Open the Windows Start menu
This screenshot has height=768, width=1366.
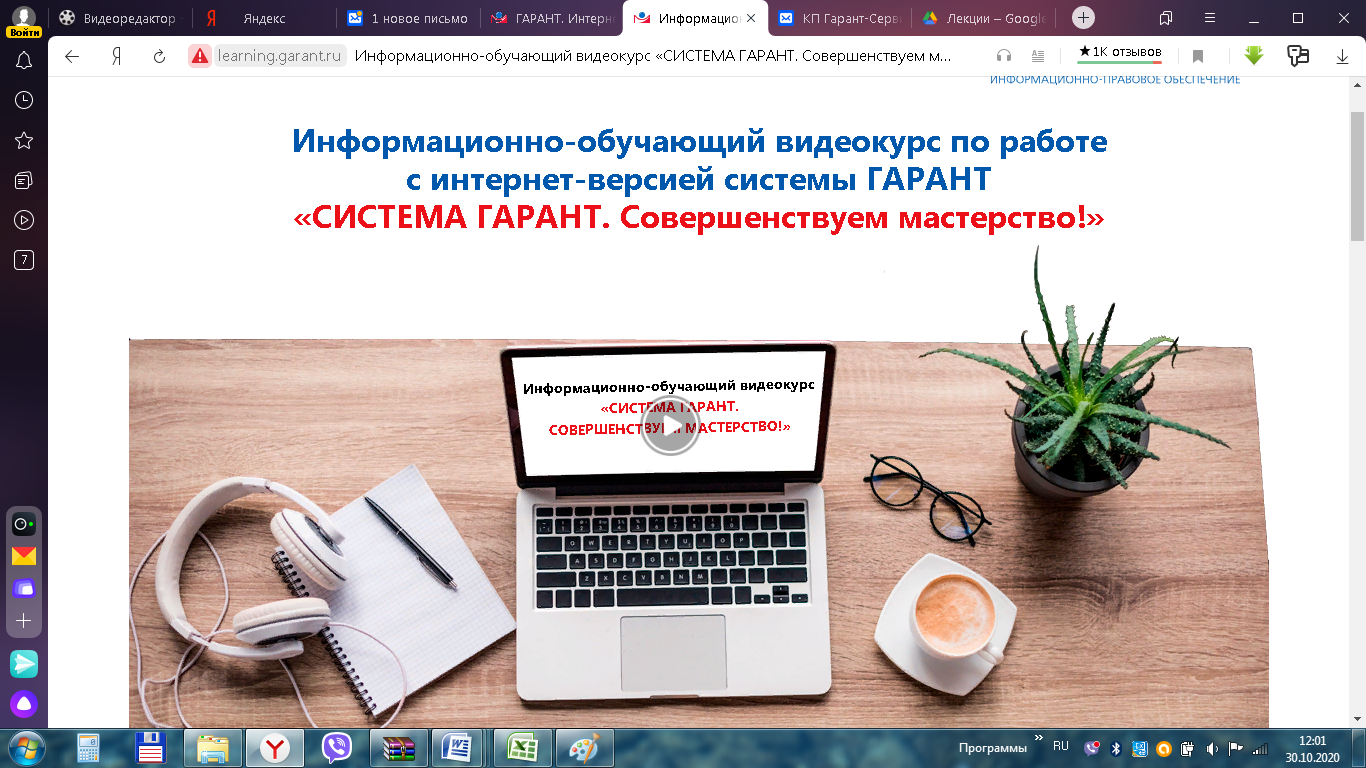(x=24, y=748)
